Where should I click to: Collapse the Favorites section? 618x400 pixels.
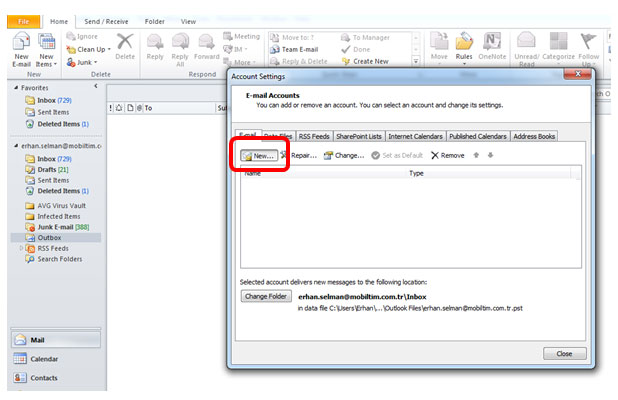[x=16, y=87]
